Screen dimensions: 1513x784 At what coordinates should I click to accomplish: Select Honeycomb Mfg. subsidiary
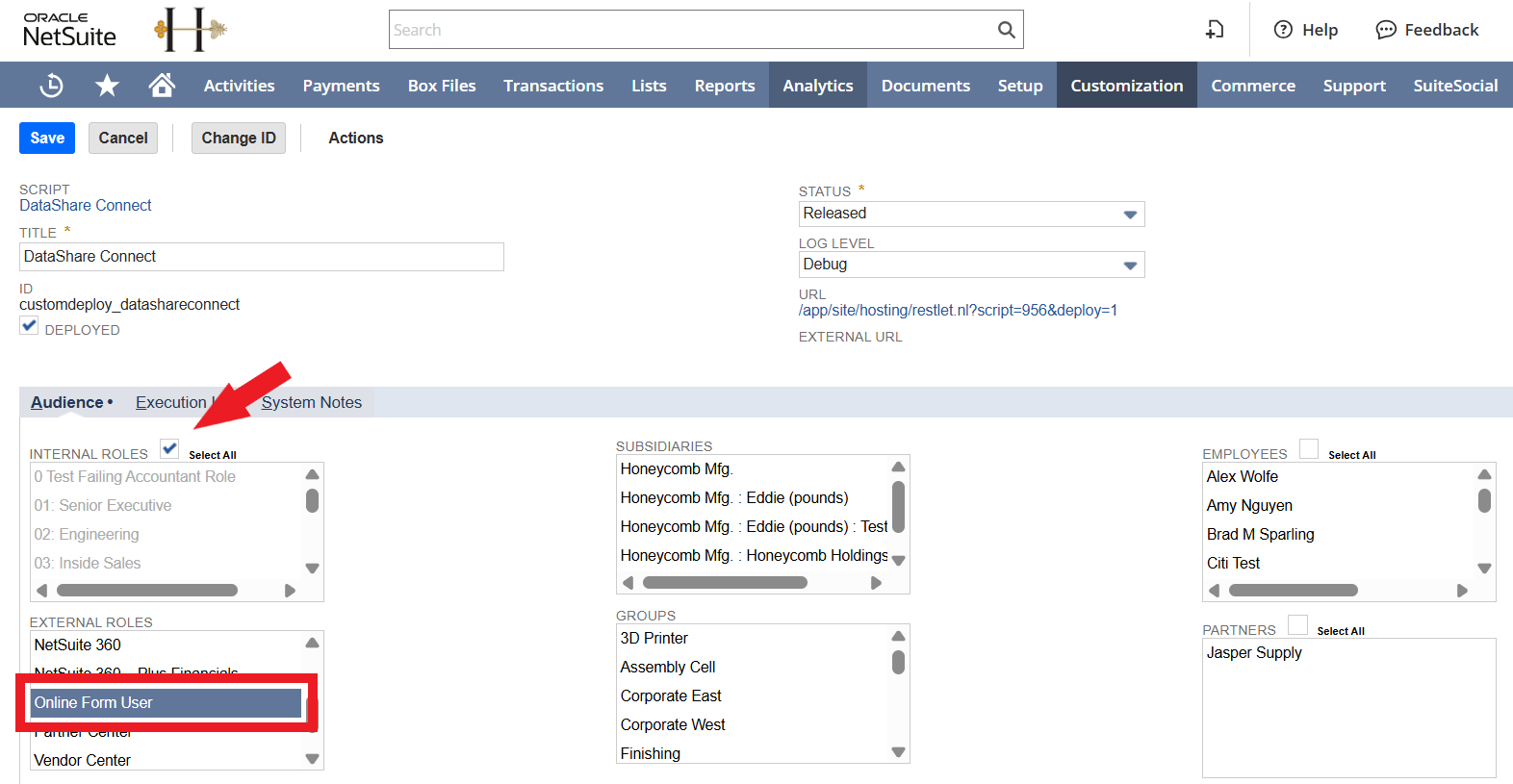tap(677, 468)
